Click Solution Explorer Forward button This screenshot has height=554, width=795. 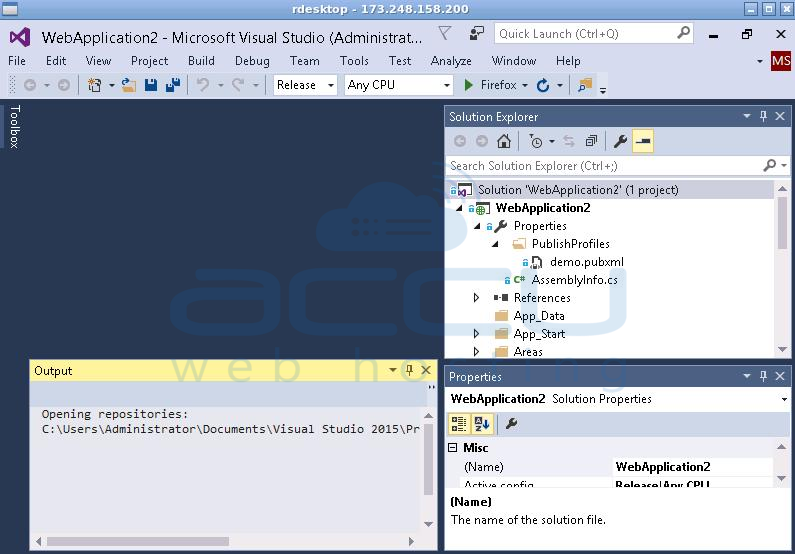[482, 141]
